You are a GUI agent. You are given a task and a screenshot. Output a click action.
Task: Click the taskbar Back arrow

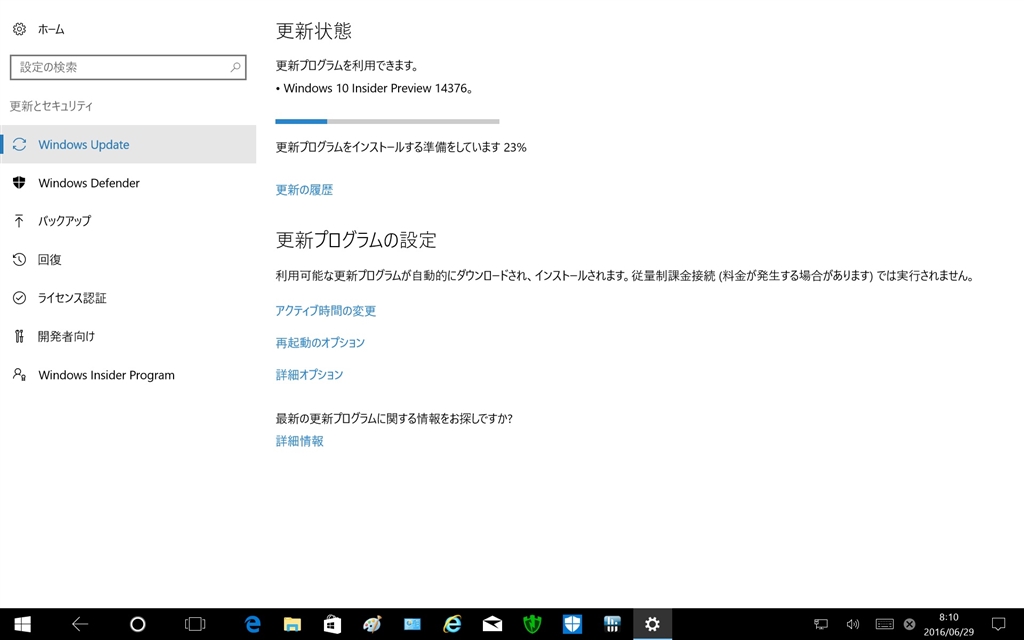click(80, 624)
